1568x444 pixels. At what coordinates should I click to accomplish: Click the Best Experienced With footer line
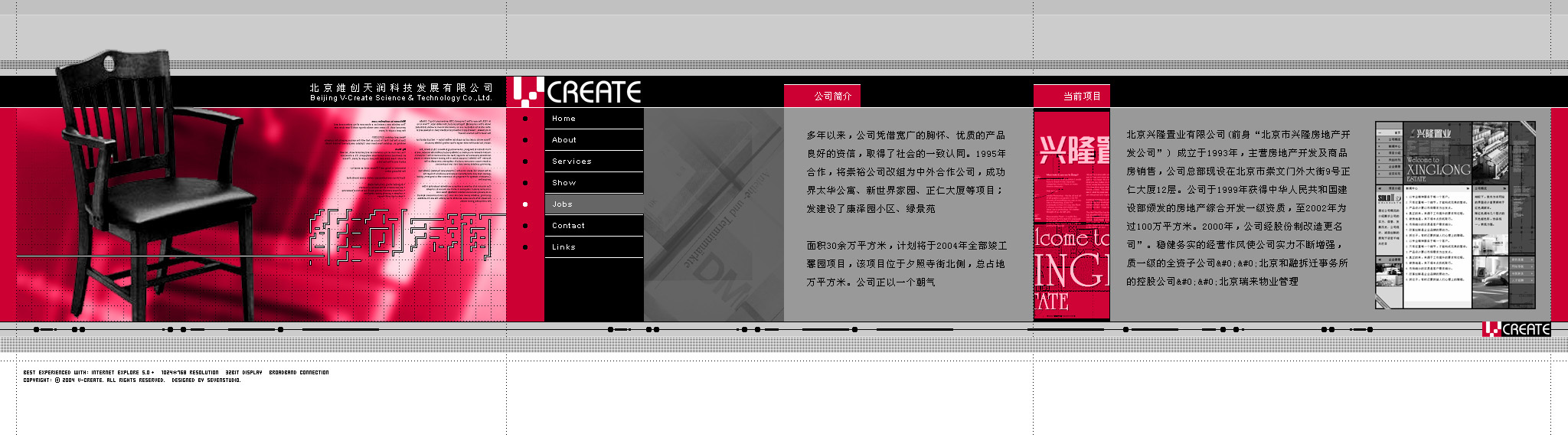pos(176,373)
